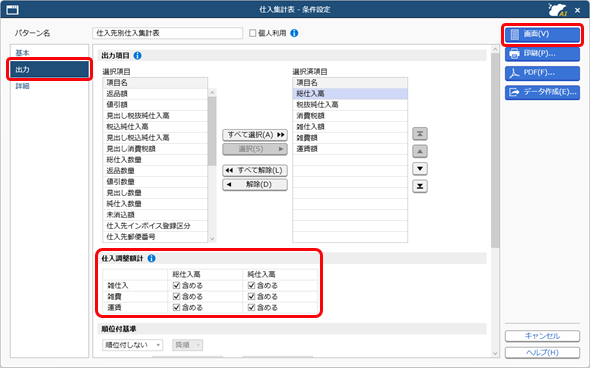Toggle 個人利用 checkbox

252,33
